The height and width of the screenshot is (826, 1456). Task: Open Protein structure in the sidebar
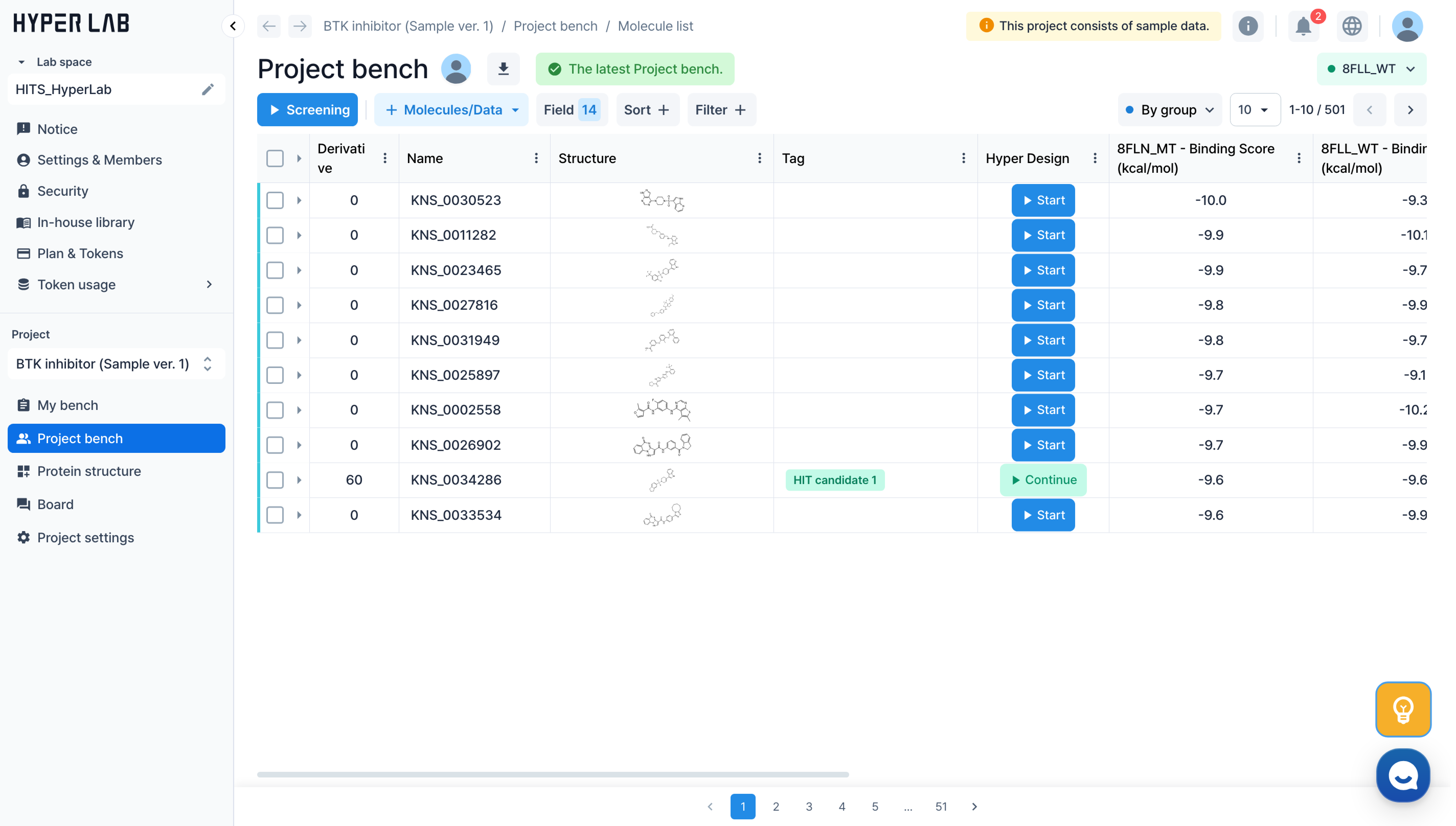click(89, 471)
